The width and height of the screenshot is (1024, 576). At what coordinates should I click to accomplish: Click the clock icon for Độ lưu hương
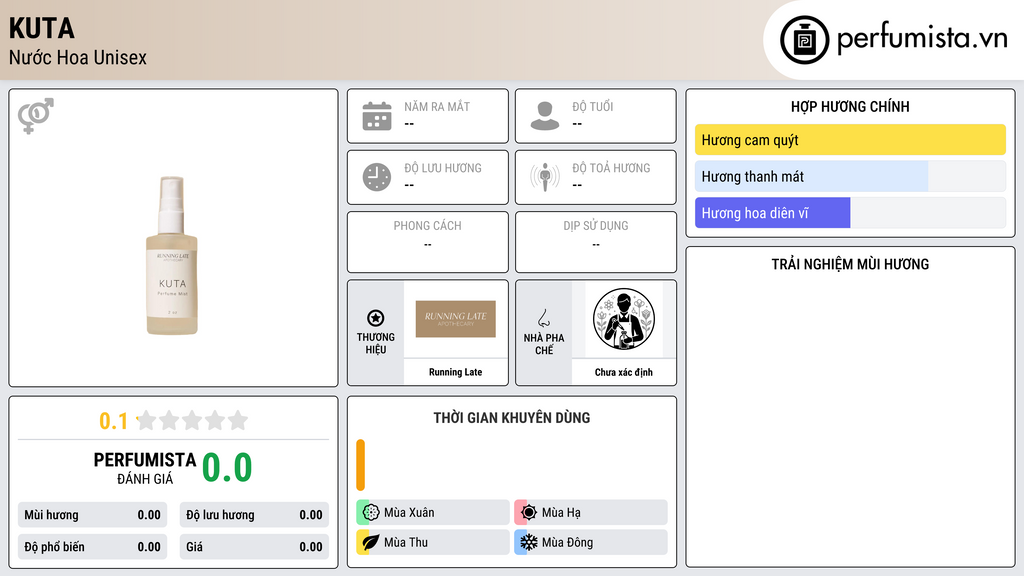(x=377, y=177)
